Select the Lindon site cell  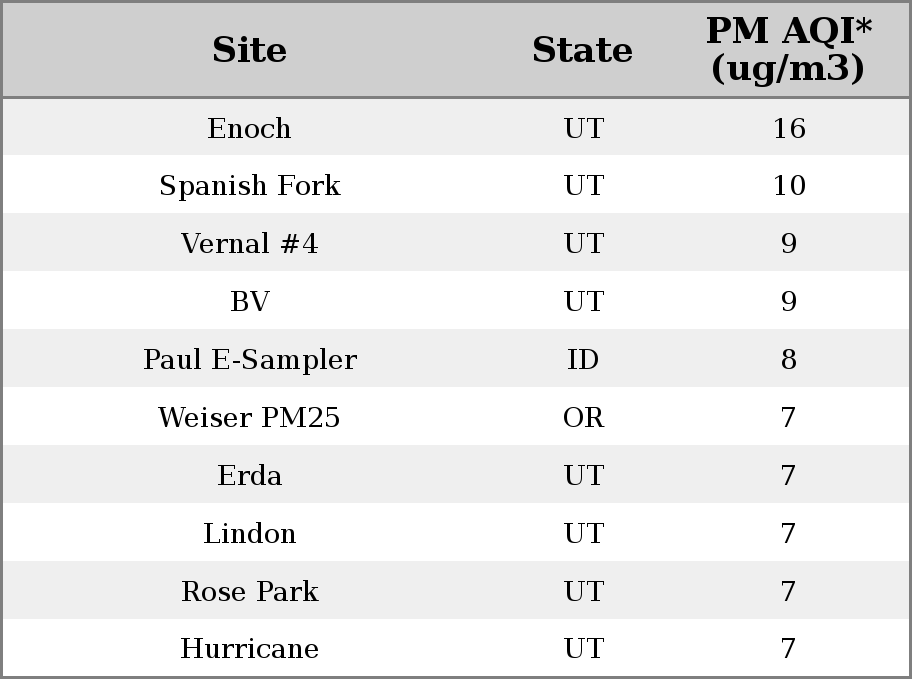(x=250, y=534)
